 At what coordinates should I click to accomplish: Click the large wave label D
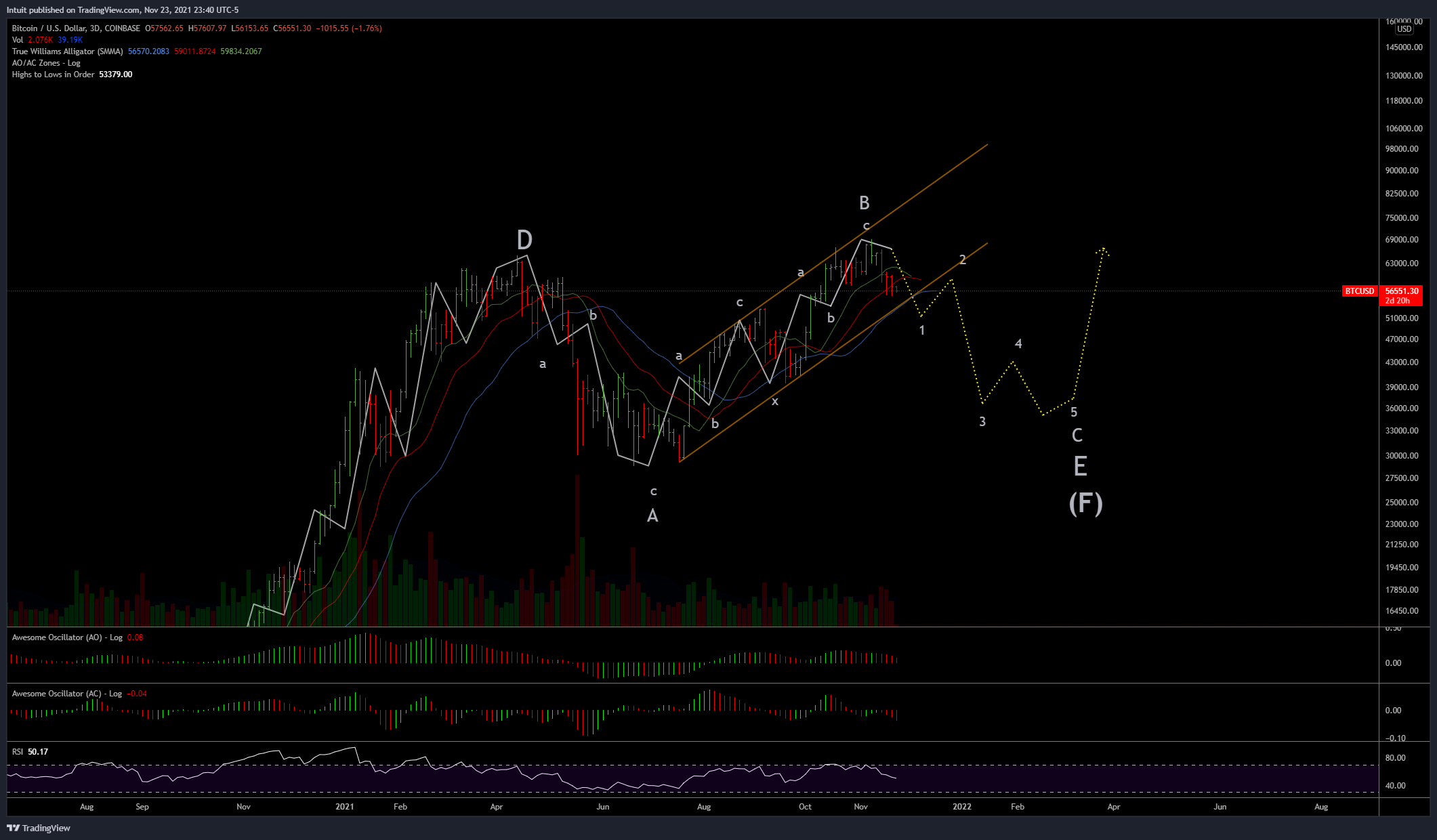click(x=524, y=240)
